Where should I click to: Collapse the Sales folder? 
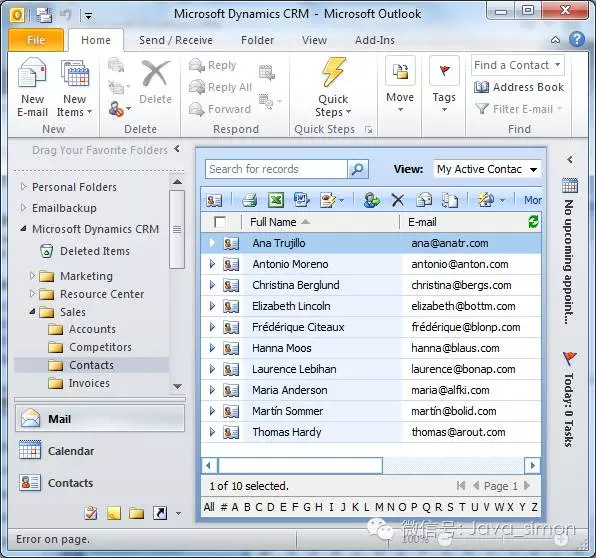click(x=32, y=312)
